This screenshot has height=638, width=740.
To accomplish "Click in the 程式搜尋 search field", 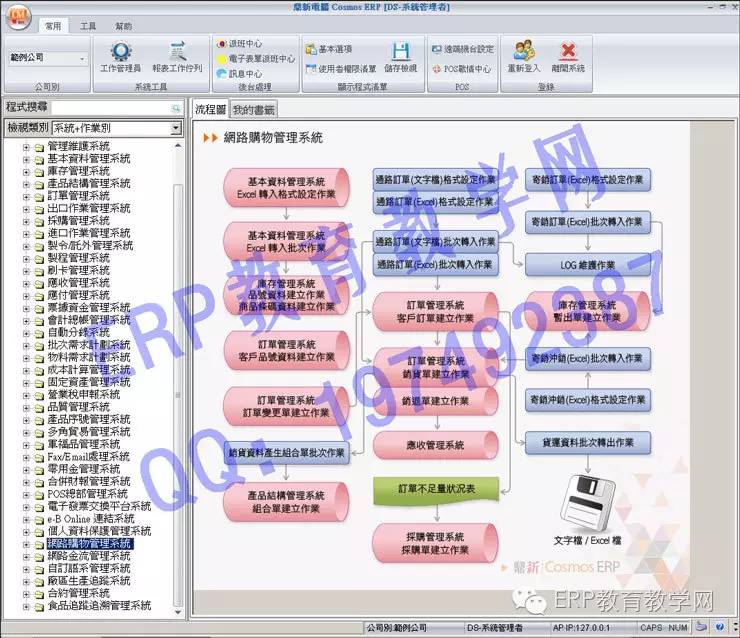I will tap(110, 107).
